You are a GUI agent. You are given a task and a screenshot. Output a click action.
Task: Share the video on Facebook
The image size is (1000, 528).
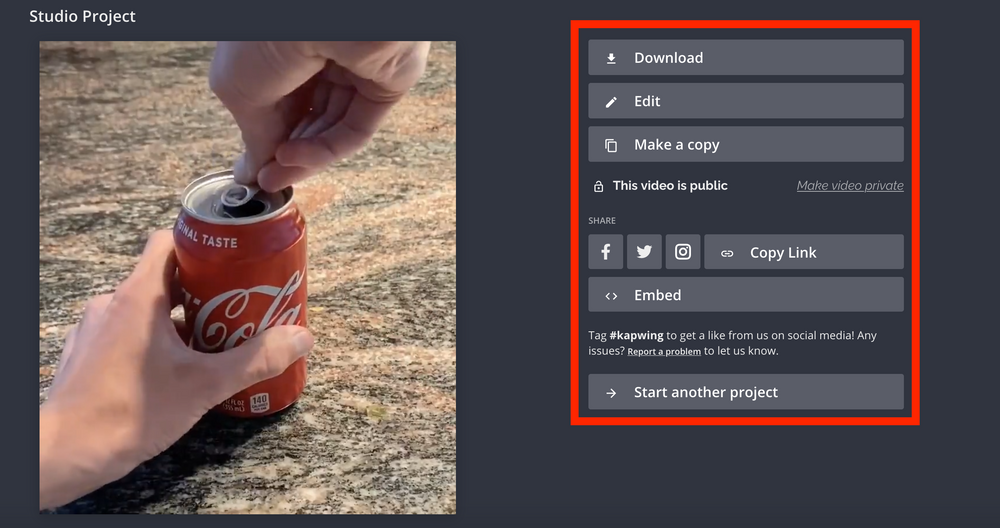click(x=605, y=252)
